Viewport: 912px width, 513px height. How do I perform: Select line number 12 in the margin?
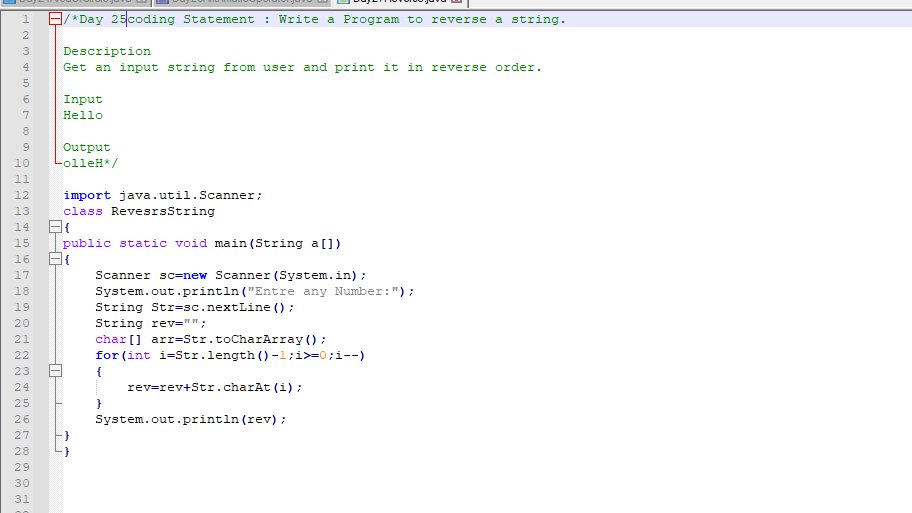(22, 195)
